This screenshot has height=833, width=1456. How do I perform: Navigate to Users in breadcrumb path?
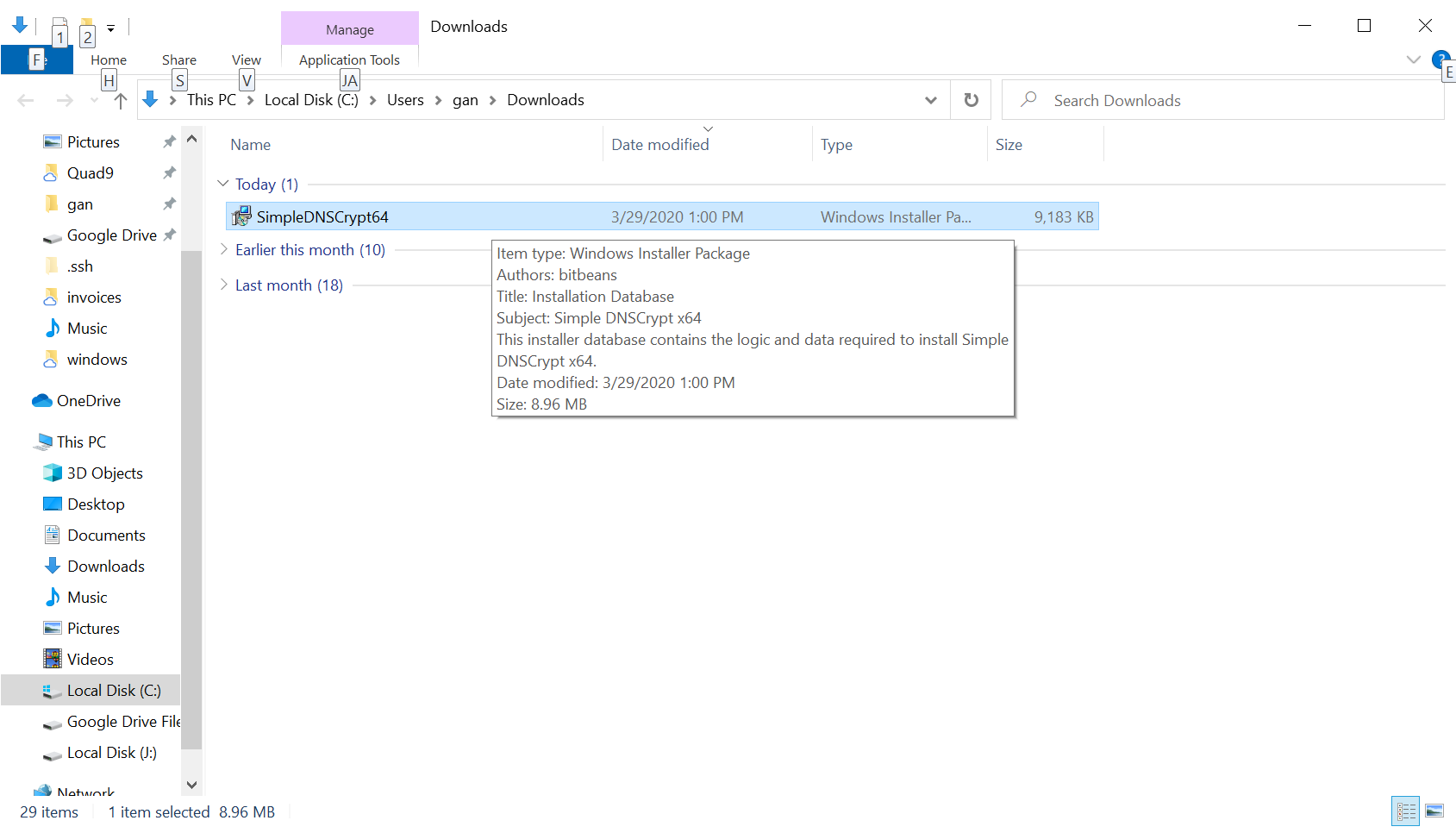click(x=405, y=100)
